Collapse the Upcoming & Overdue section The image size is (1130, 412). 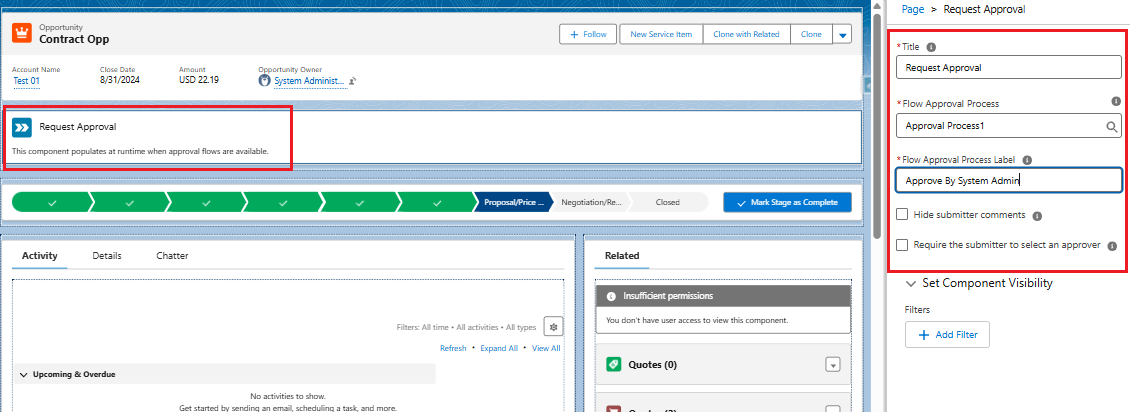(24, 374)
